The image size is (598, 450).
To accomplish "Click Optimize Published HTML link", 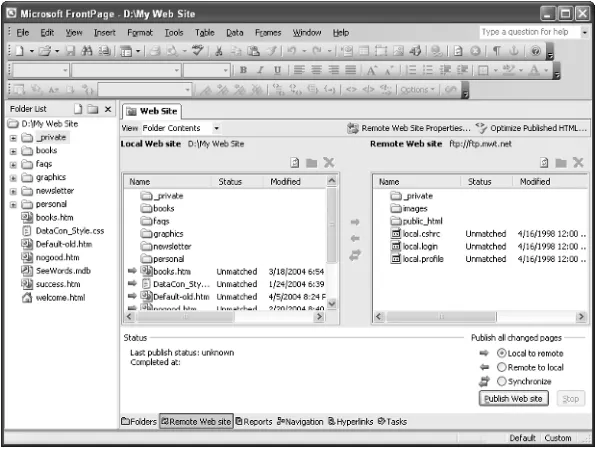I will [x=539, y=128].
